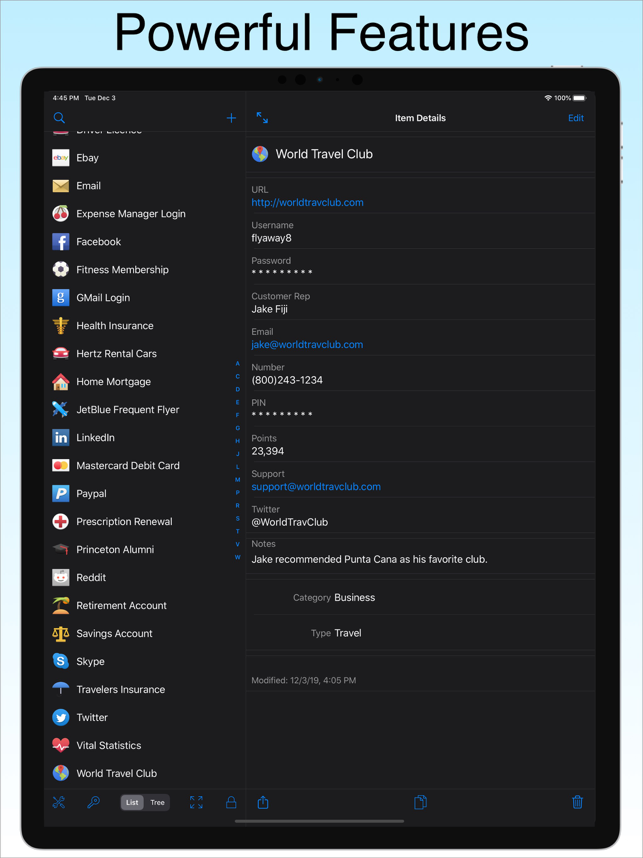The image size is (643, 858).
Task: Open the LinkedIn entry icon
Action: pyautogui.click(x=61, y=437)
